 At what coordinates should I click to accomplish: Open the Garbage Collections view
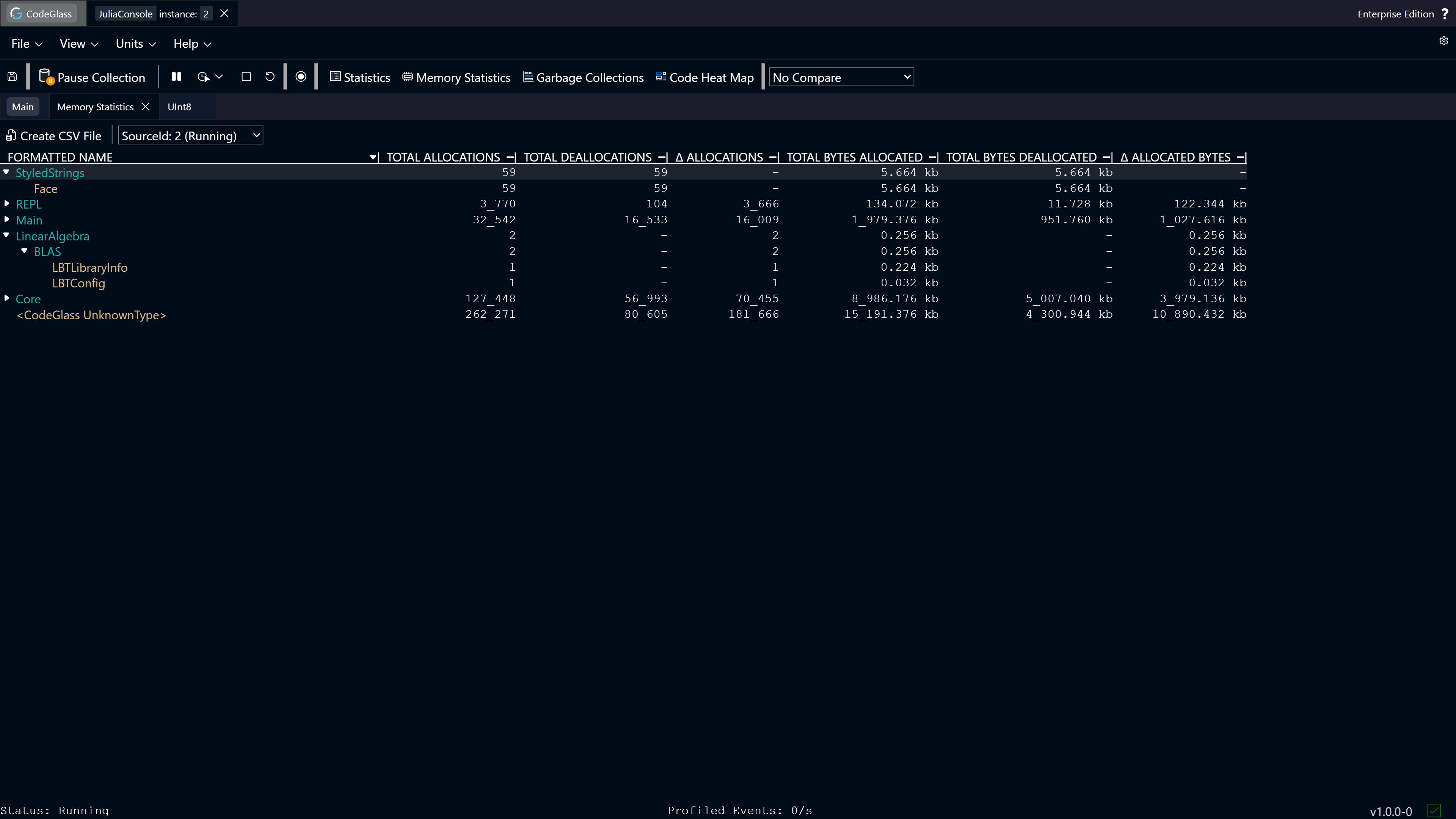(x=583, y=77)
